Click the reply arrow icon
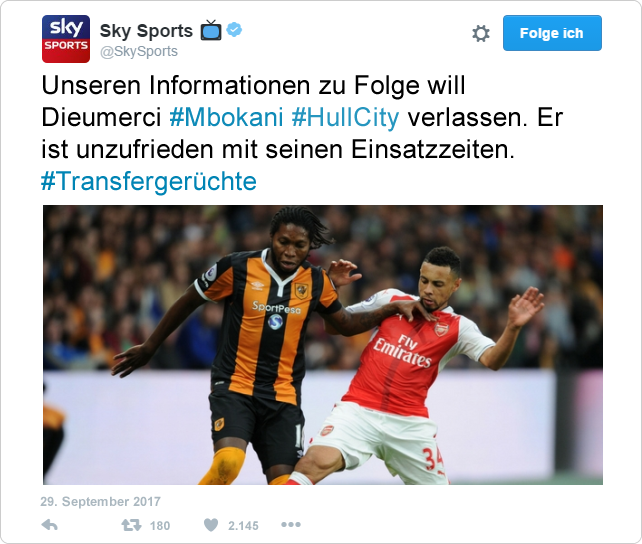The image size is (642, 544). [50, 525]
